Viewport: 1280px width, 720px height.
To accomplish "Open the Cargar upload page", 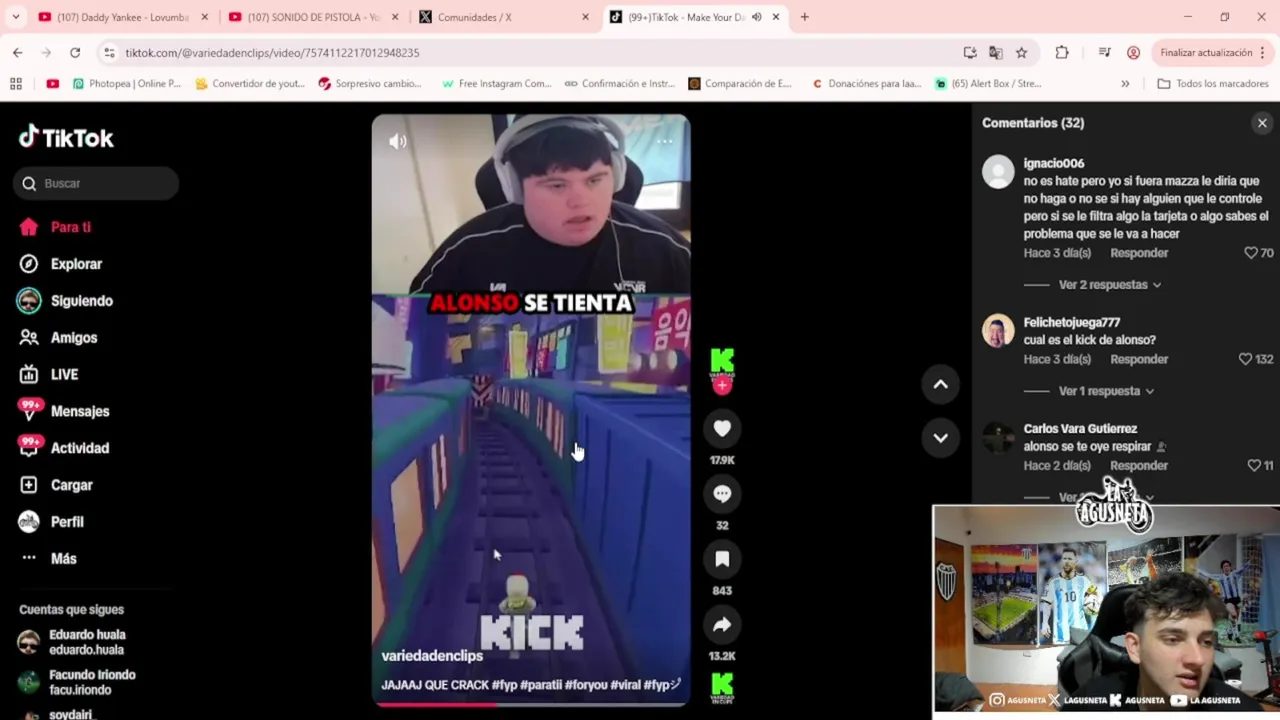I will point(56,485).
